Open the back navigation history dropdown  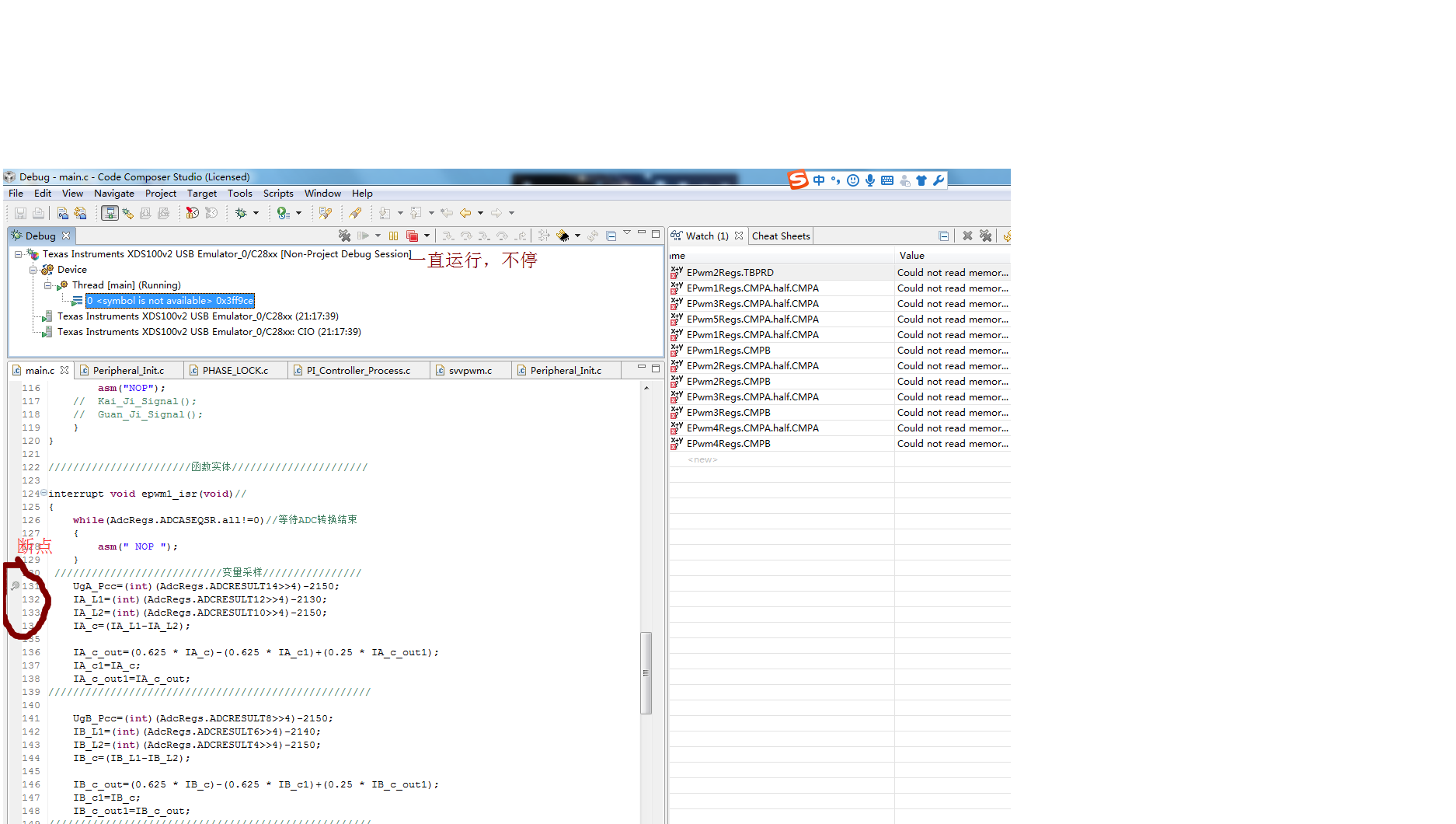480,213
